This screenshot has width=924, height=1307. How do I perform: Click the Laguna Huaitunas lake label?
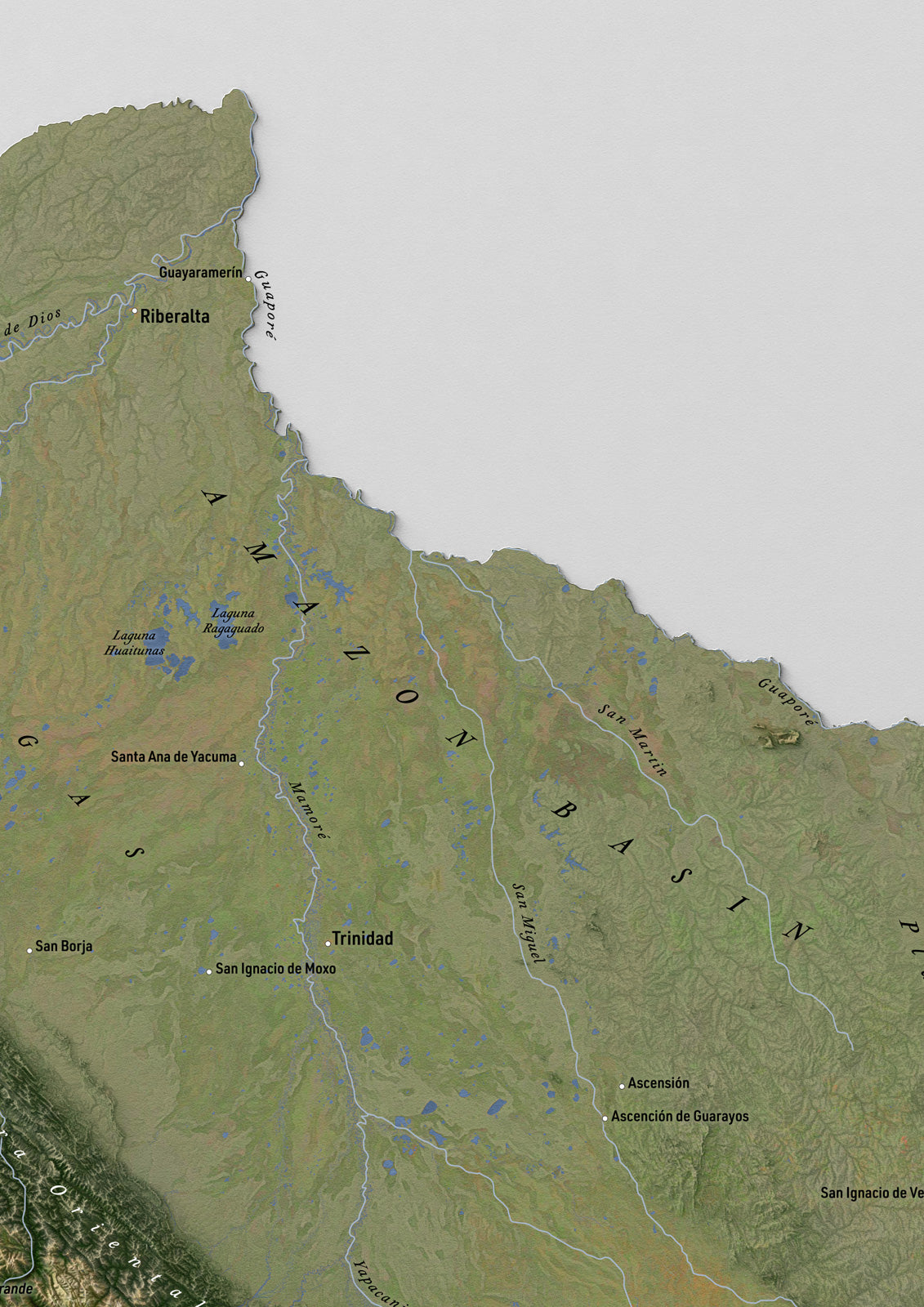click(x=135, y=643)
